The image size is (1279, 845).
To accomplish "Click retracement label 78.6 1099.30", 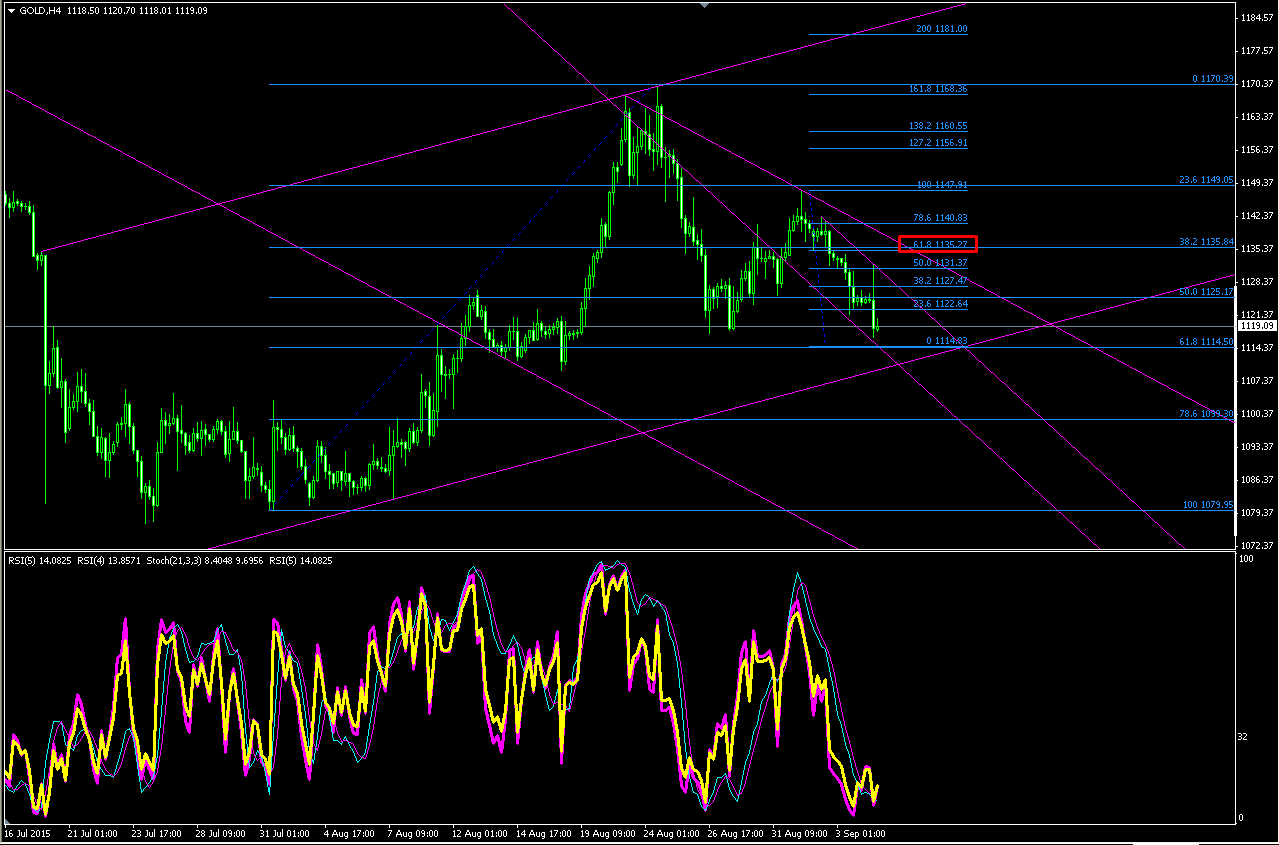I will (x=1206, y=413).
